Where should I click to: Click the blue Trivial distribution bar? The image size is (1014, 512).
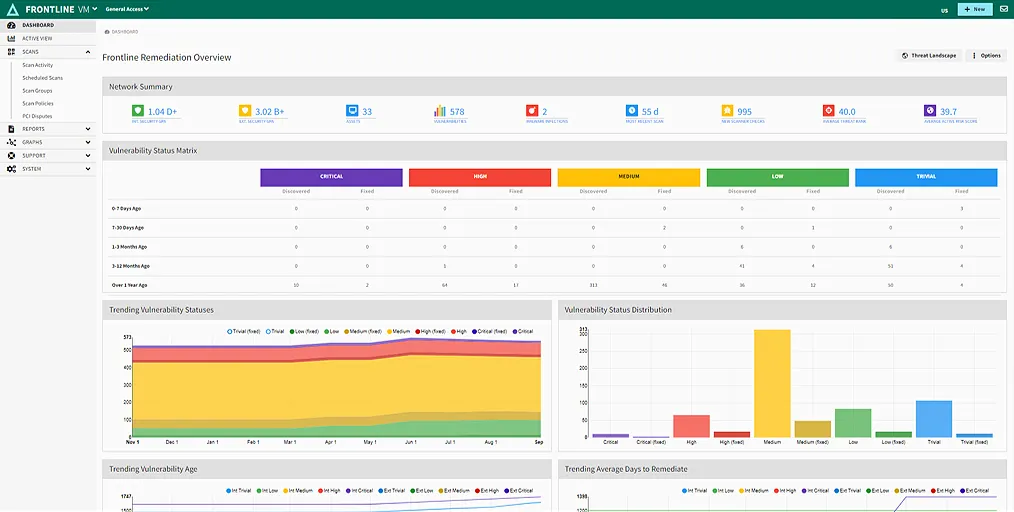click(x=934, y=419)
